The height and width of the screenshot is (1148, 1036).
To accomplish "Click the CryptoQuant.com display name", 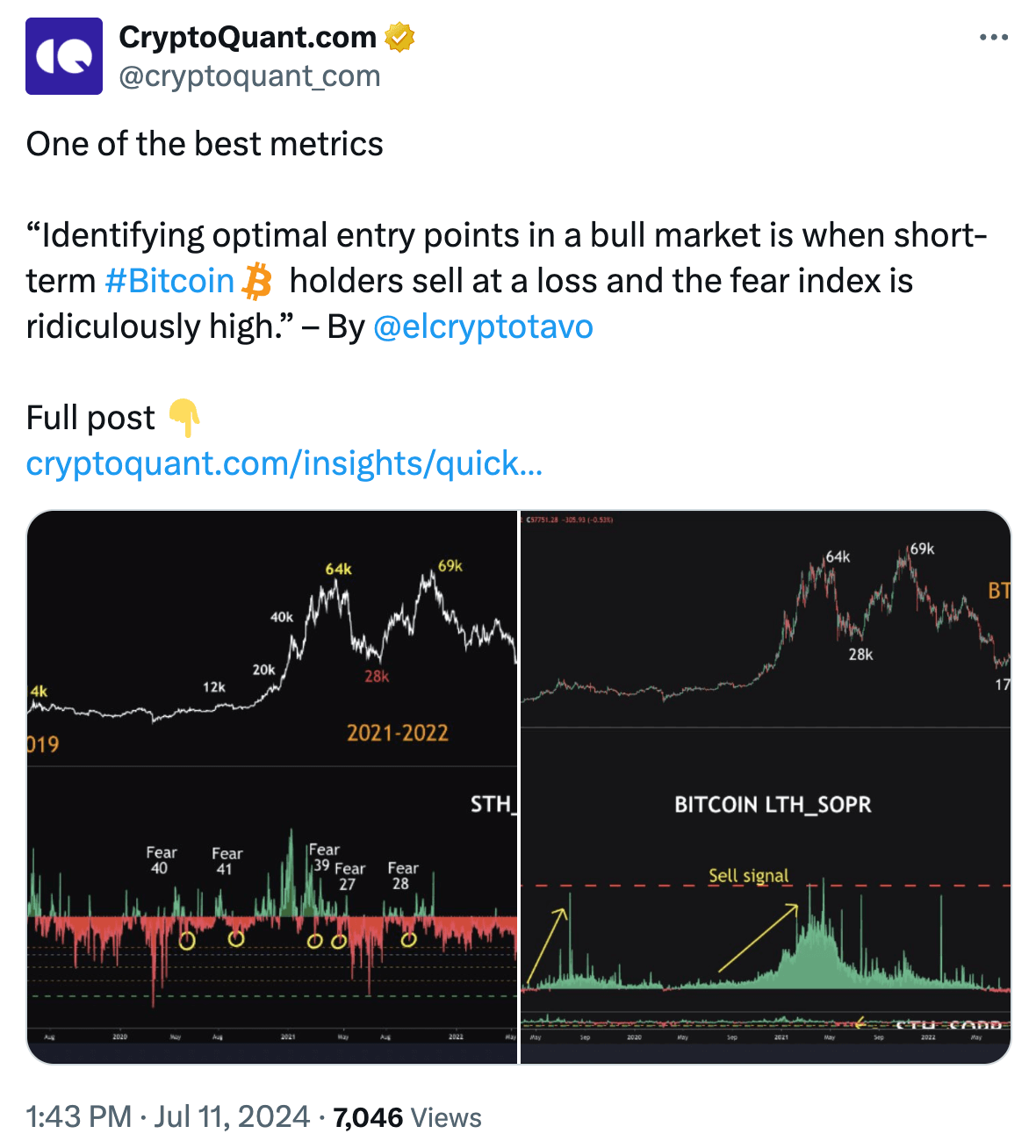I will (248, 37).
